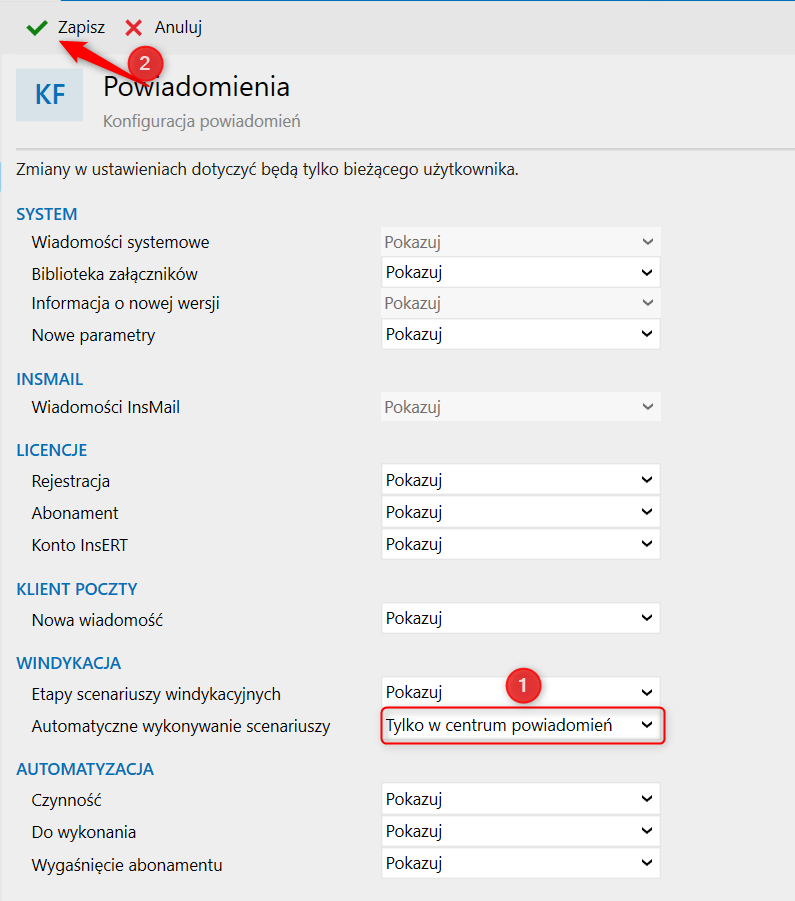The height and width of the screenshot is (901, 795).
Task: Expand the Nowa wiadomość dropdown
Action: click(520, 618)
